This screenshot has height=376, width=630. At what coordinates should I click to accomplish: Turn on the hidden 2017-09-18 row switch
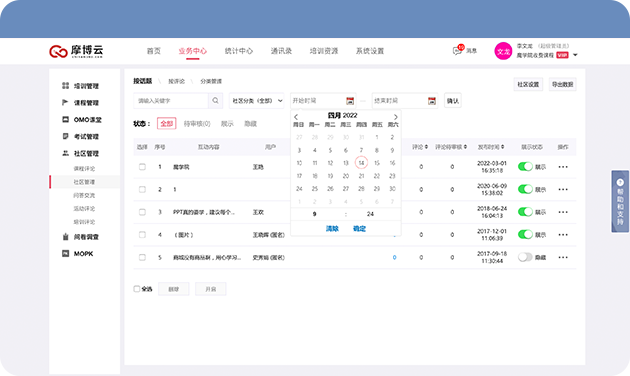pyautogui.click(x=525, y=257)
